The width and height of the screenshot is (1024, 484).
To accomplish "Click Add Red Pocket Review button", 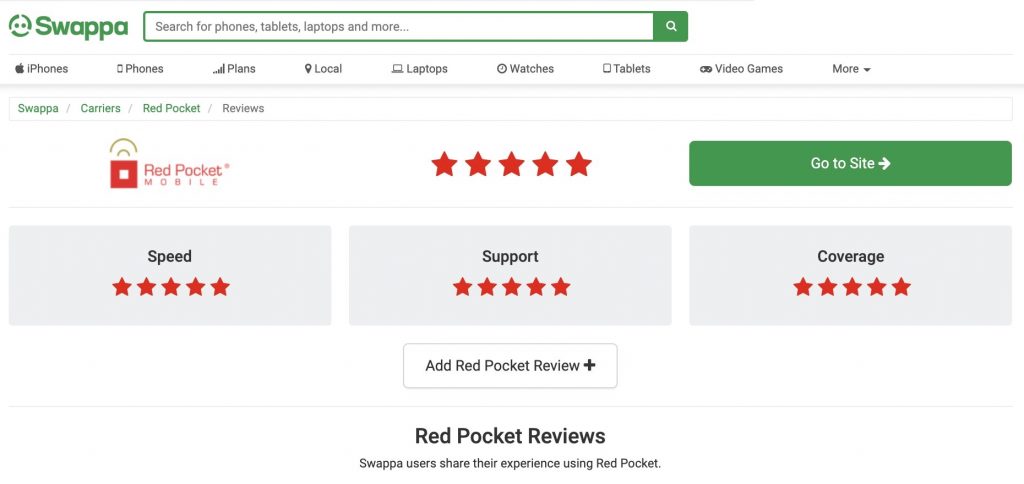I will point(510,366).
